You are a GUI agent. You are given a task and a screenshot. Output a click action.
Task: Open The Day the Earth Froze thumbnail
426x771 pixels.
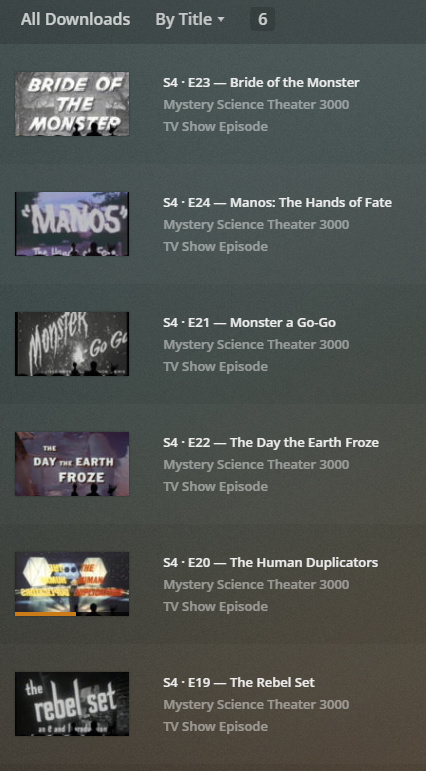72,464
